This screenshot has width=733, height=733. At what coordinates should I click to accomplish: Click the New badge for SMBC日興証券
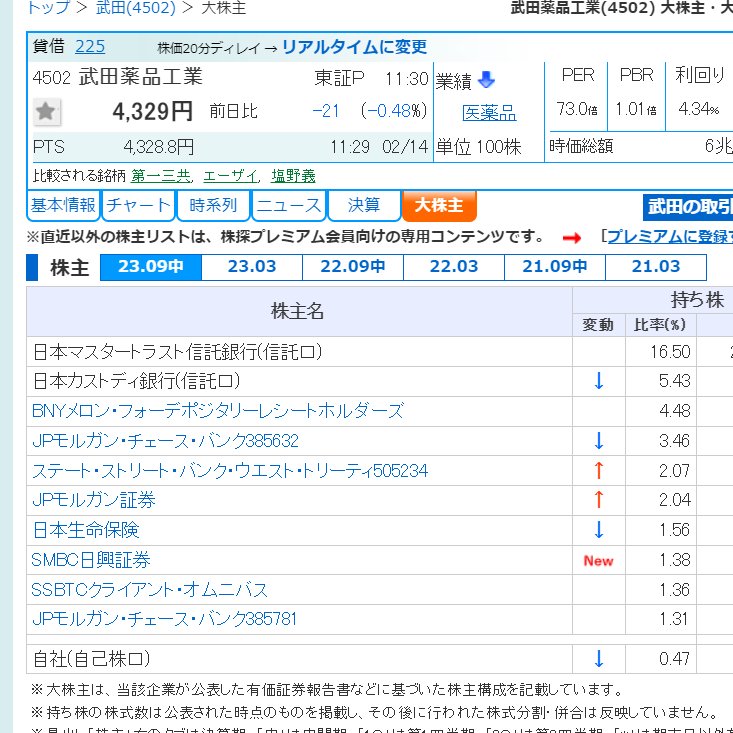click(598, 560)
